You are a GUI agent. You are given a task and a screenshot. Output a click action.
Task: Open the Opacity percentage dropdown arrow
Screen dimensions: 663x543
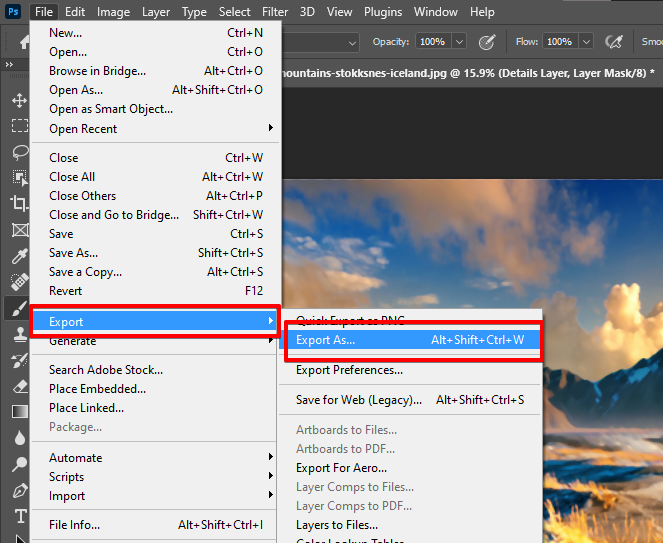[x=459, y=41]
